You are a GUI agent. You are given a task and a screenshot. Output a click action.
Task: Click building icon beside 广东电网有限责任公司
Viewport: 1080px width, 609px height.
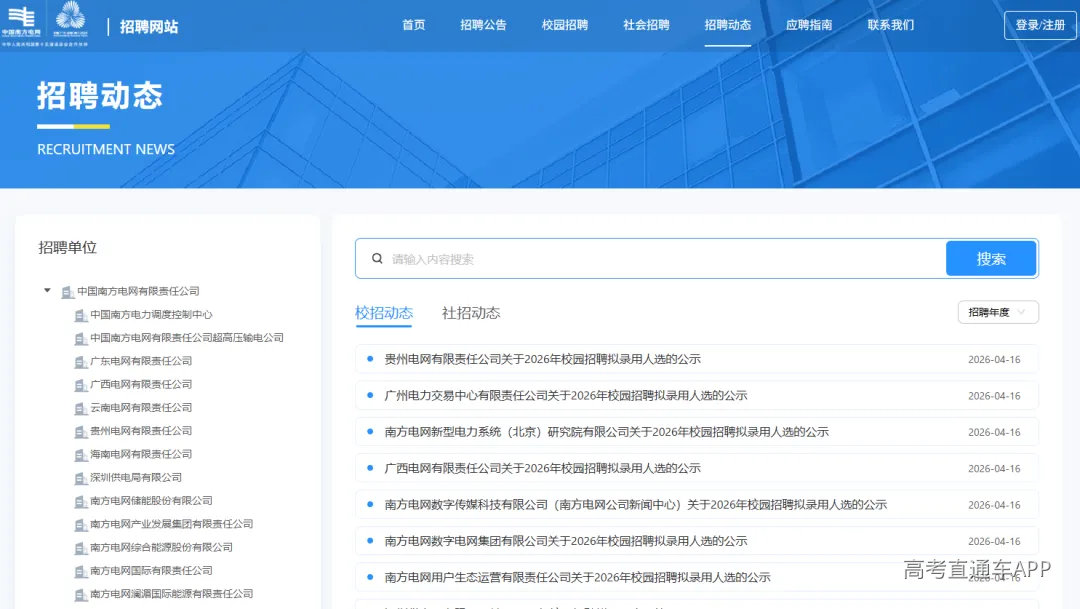81,362
